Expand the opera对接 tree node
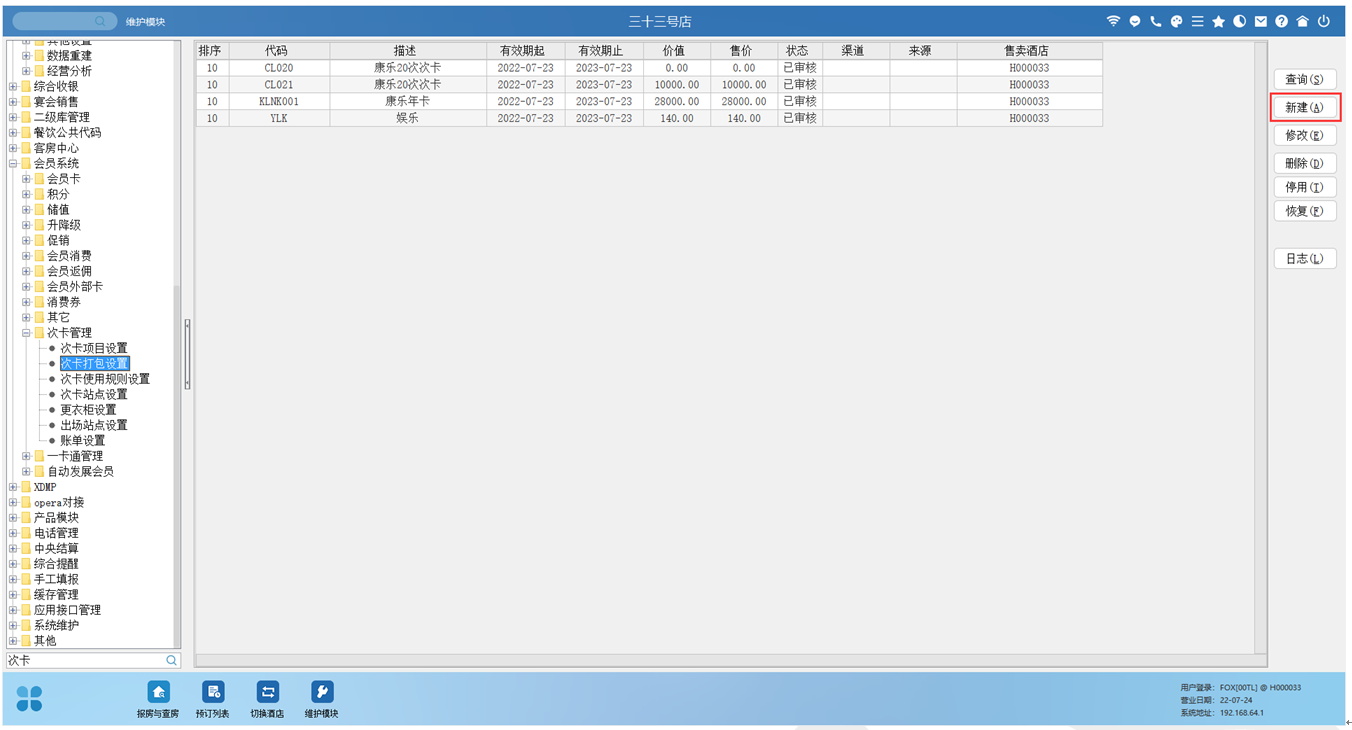The width and height of the screenshot is (1352, 730). pos(13,502)
